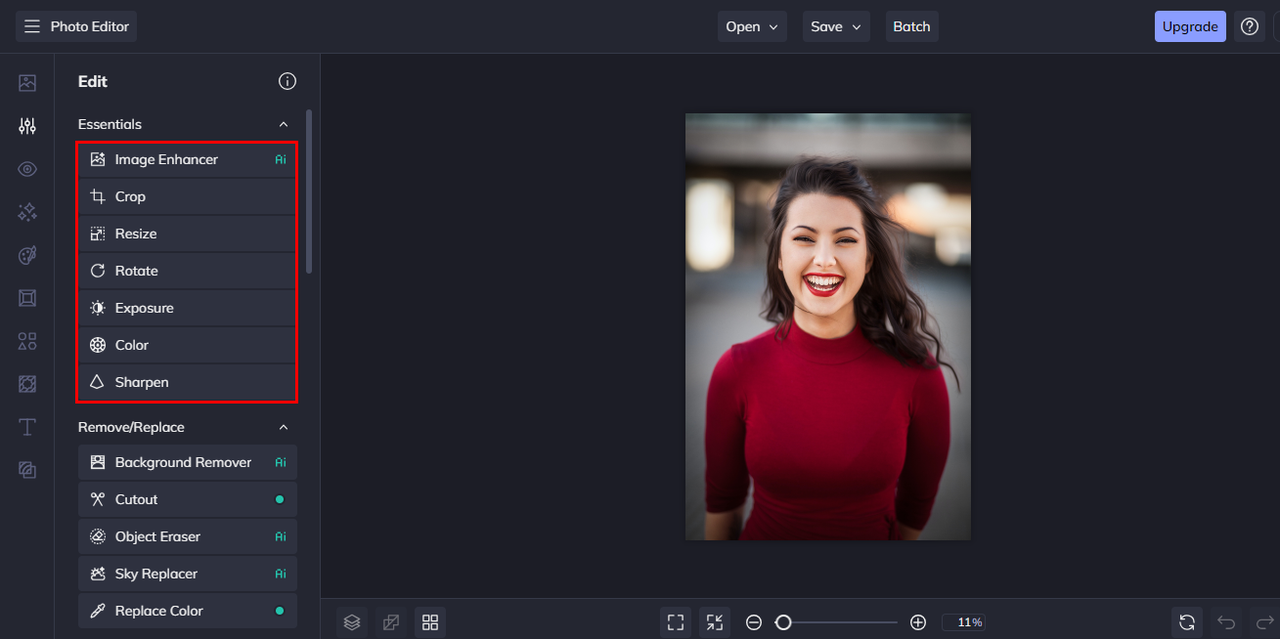Click the Batch button
This screenshot has height=639, width=1280.
(912, 27)
